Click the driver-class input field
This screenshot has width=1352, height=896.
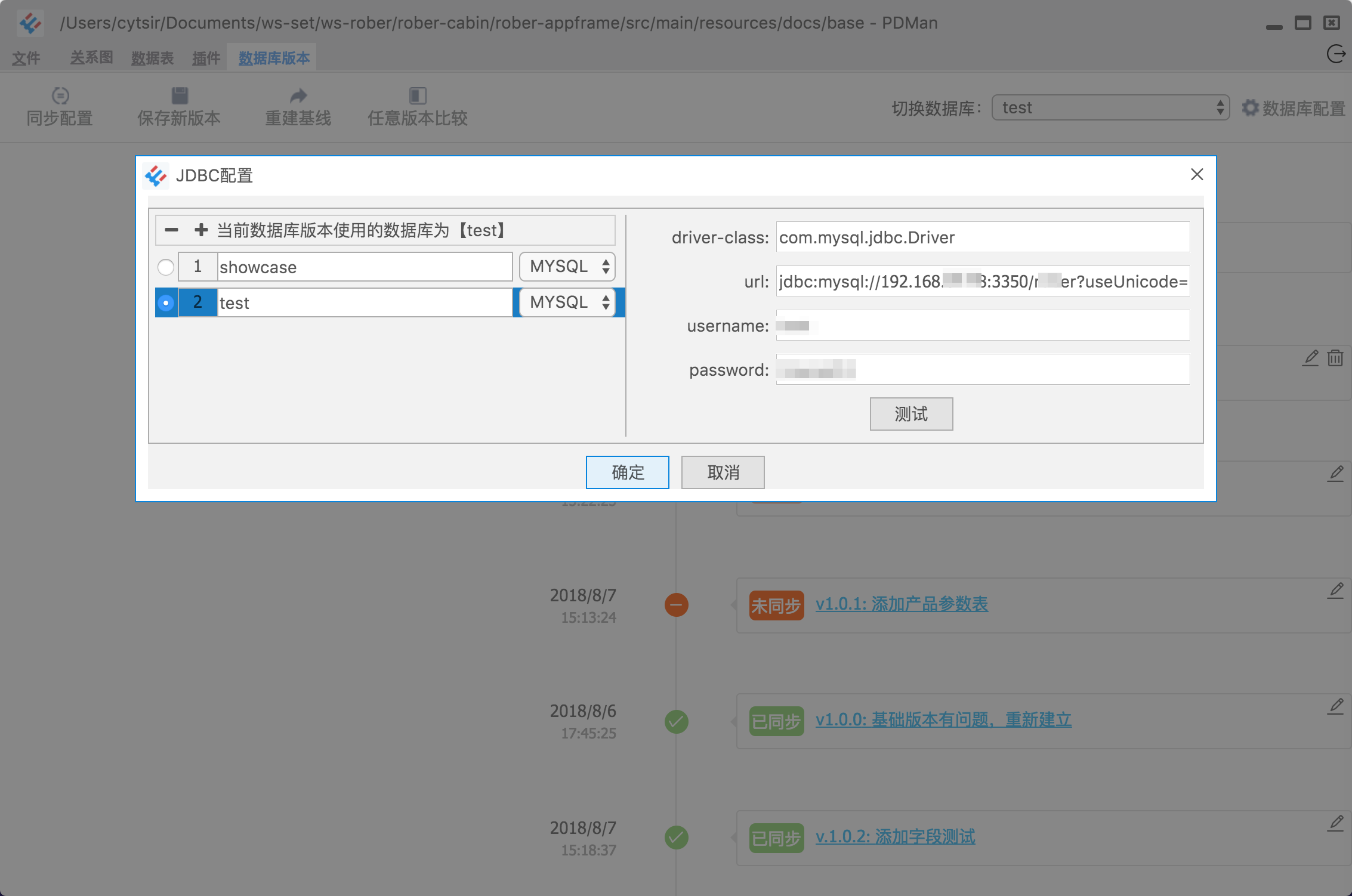click(983, 237)
